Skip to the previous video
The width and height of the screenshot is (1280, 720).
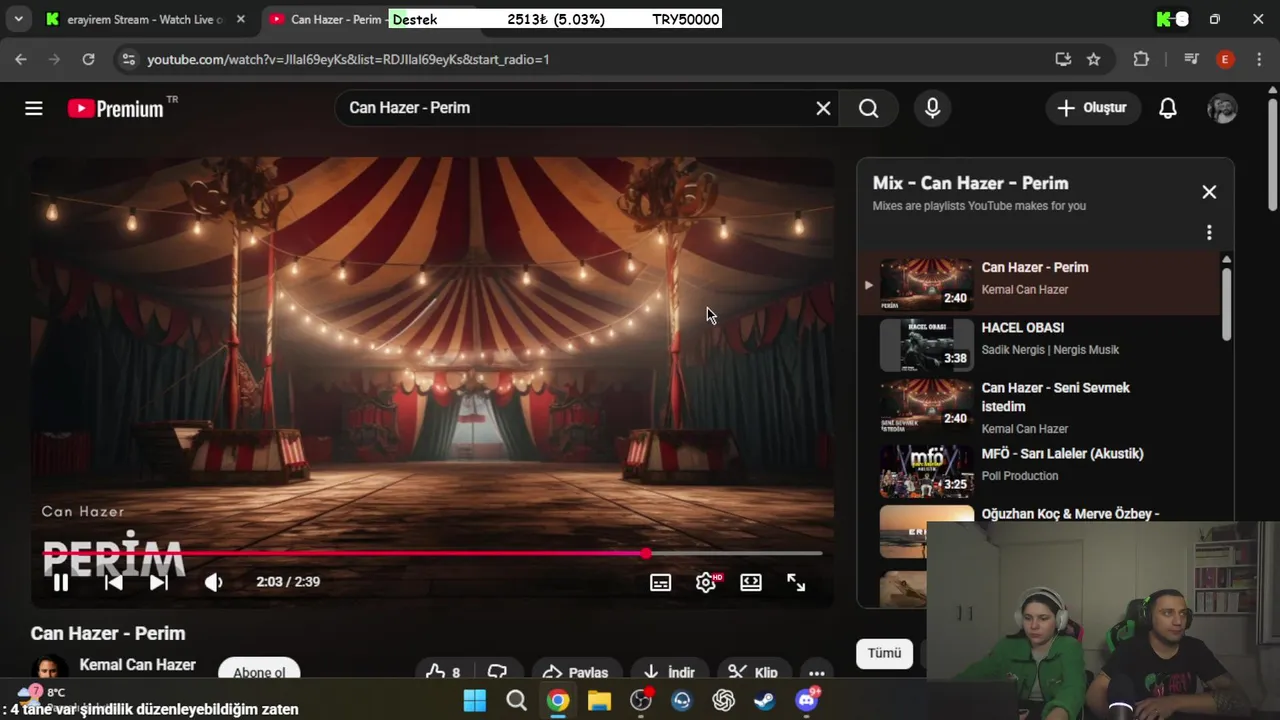pos(113,582)
